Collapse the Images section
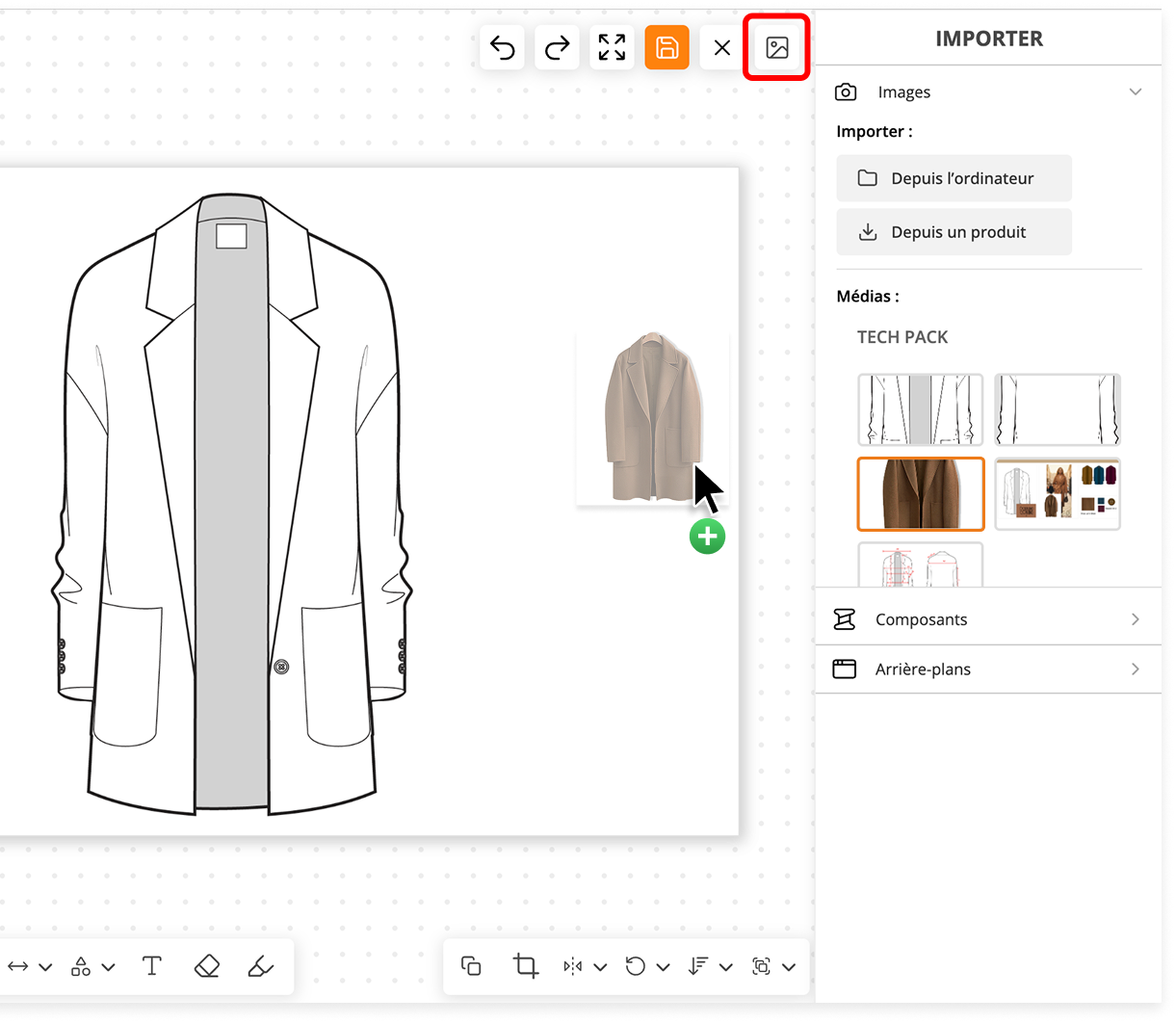The height and width of the screenshot is (1023, 1176). pyautogui.click(x=1135, y=92)
